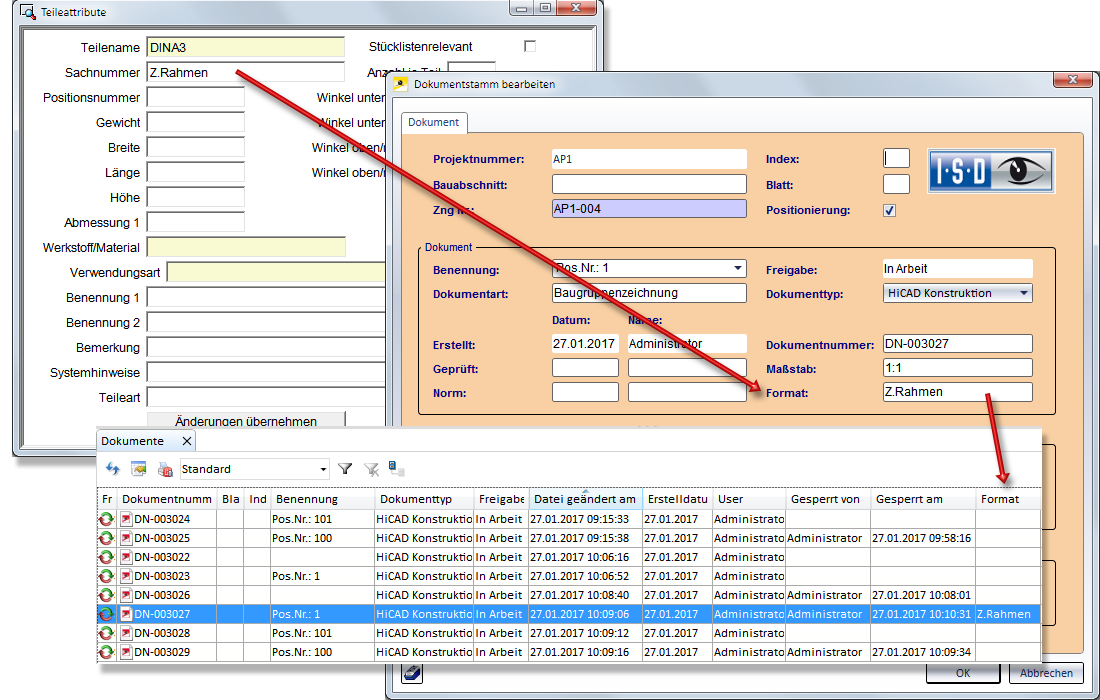Click the Maßstab input field

[957, 368]
